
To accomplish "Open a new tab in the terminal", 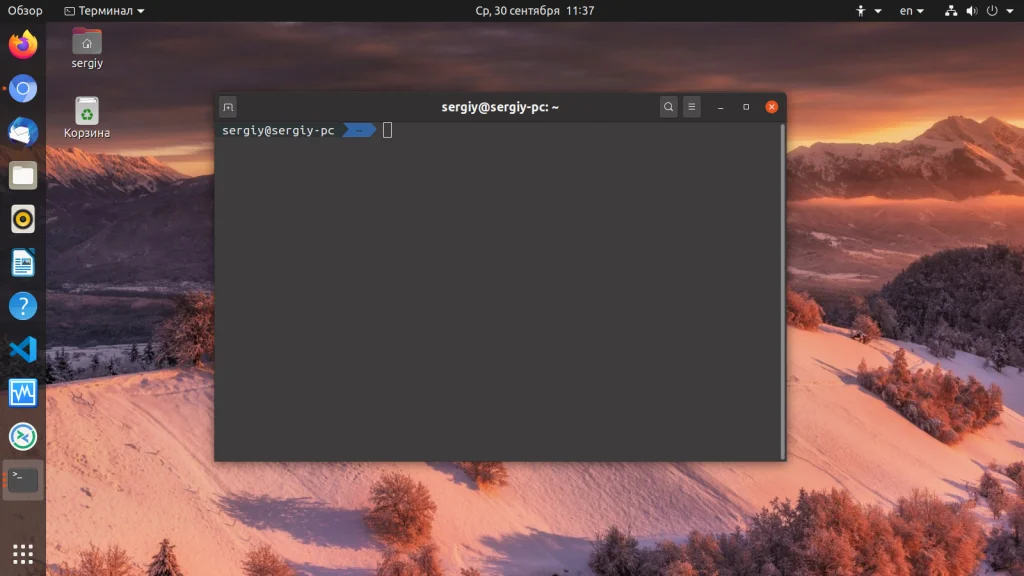I will [x=228, y=107].
